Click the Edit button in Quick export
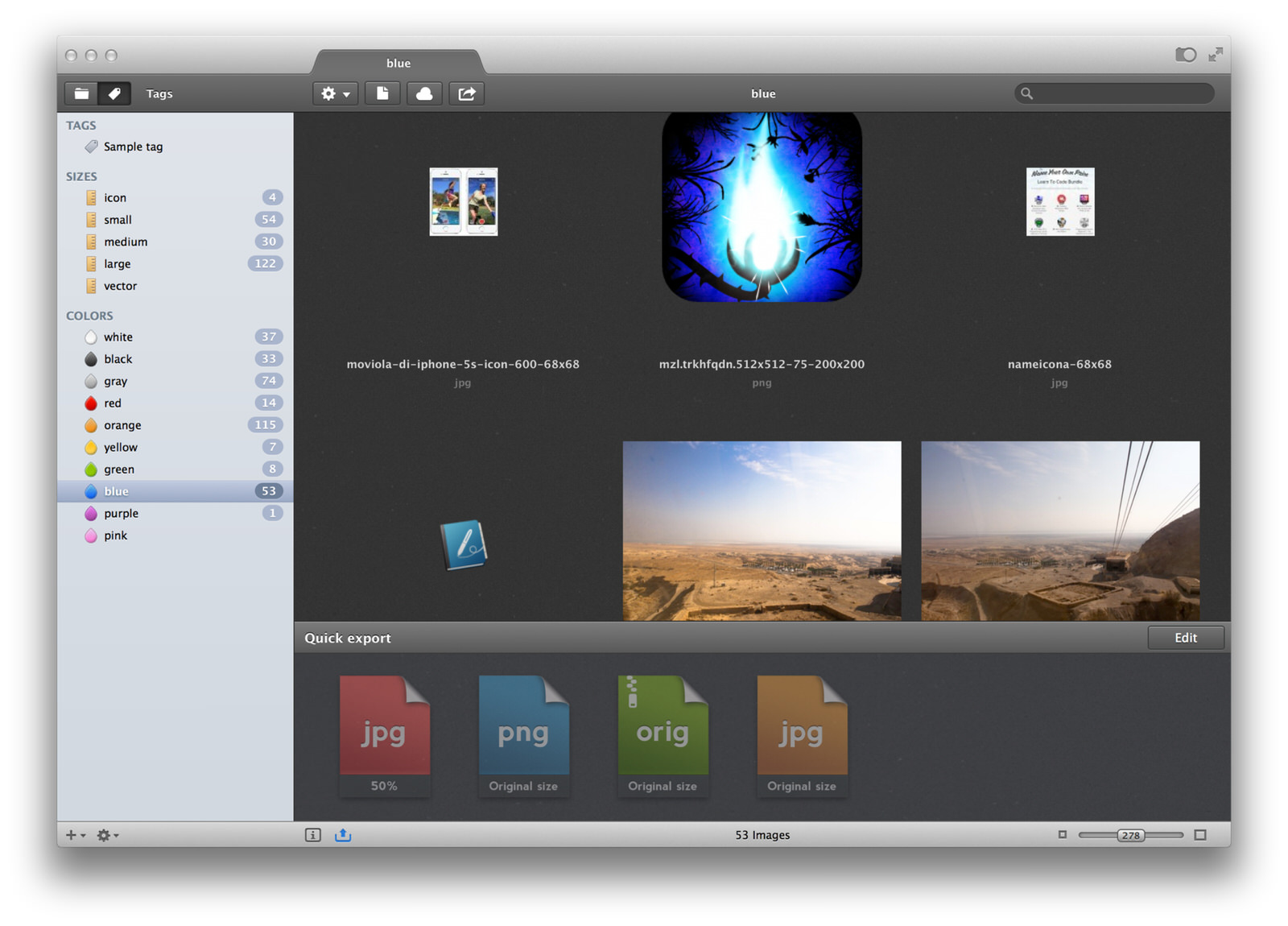Viewport: 1288px width, 926px height. [1186, 638]
